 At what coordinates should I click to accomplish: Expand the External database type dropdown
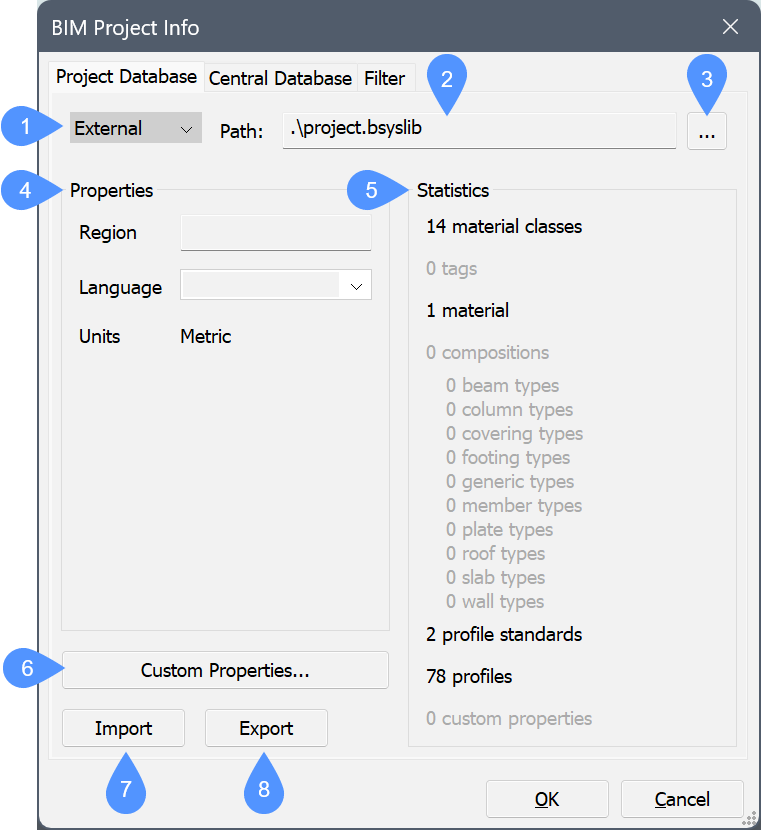(136, 128)
